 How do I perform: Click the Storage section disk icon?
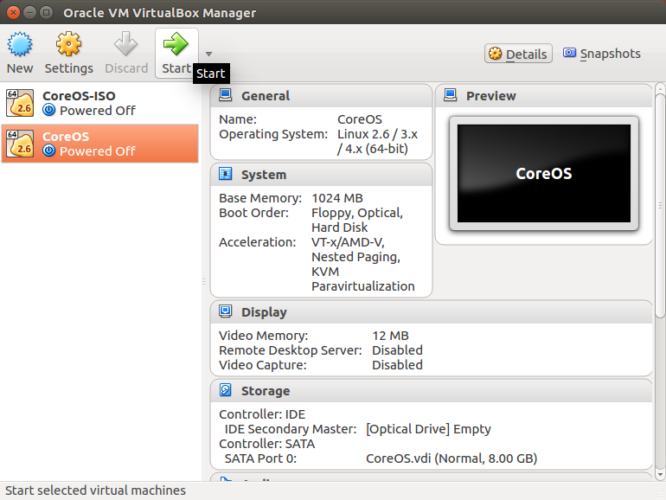point(226,391)
